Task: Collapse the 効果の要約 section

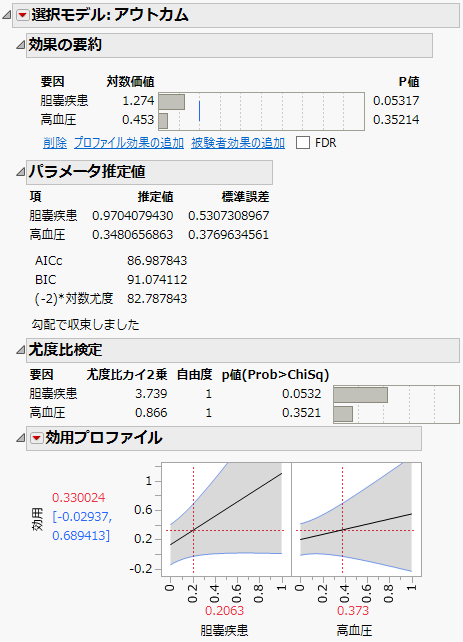Action: tap(20, 45)
